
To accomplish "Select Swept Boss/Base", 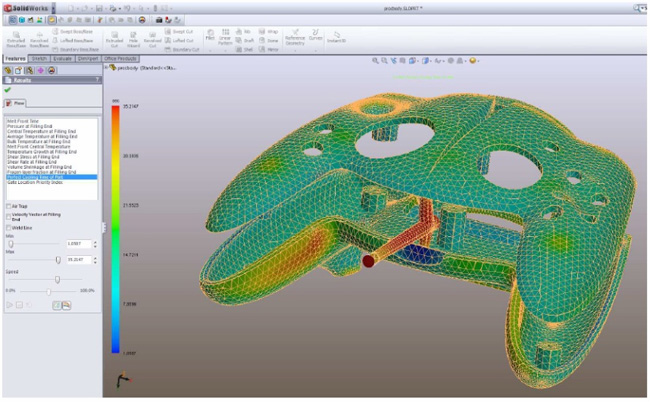I will tap(73, 31).
